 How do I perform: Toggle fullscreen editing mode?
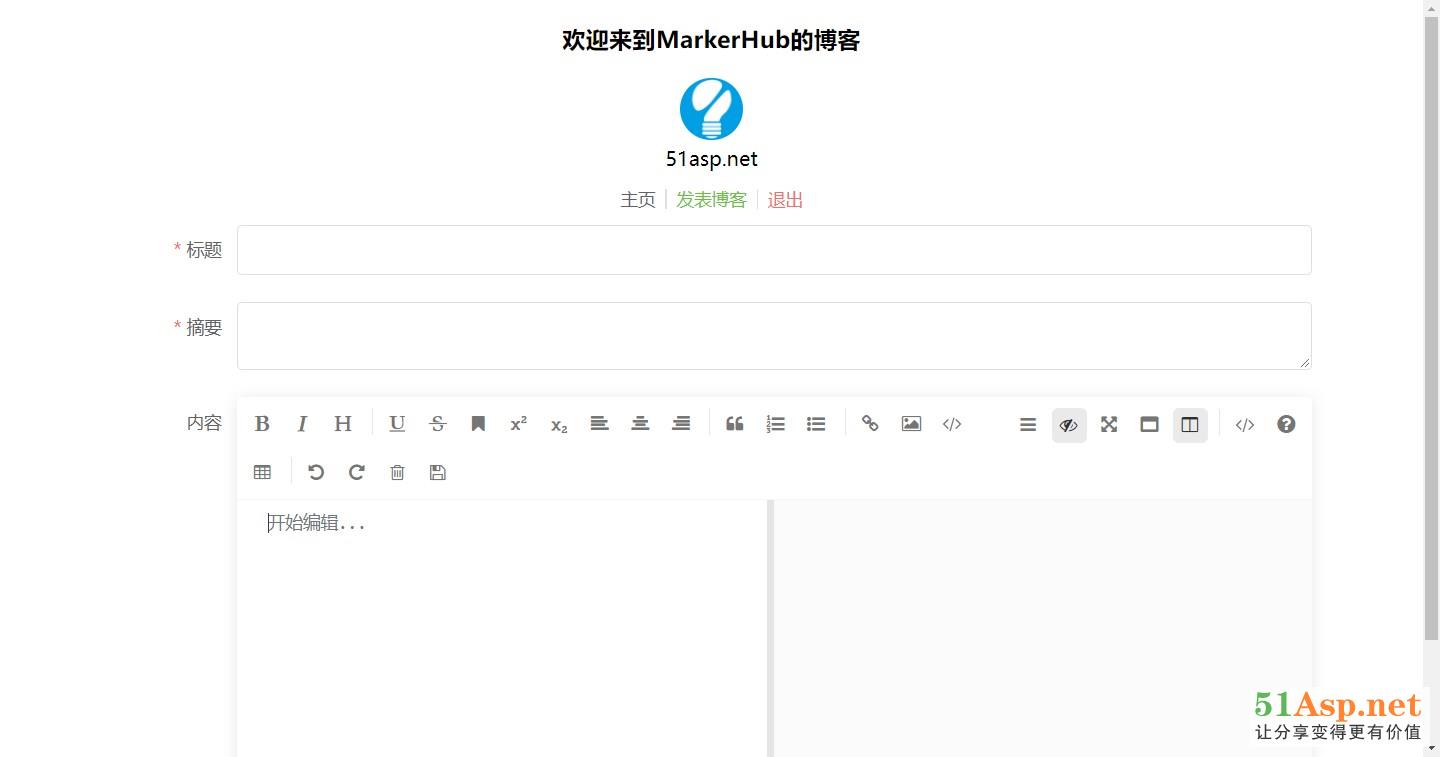tap(1109, 424)
